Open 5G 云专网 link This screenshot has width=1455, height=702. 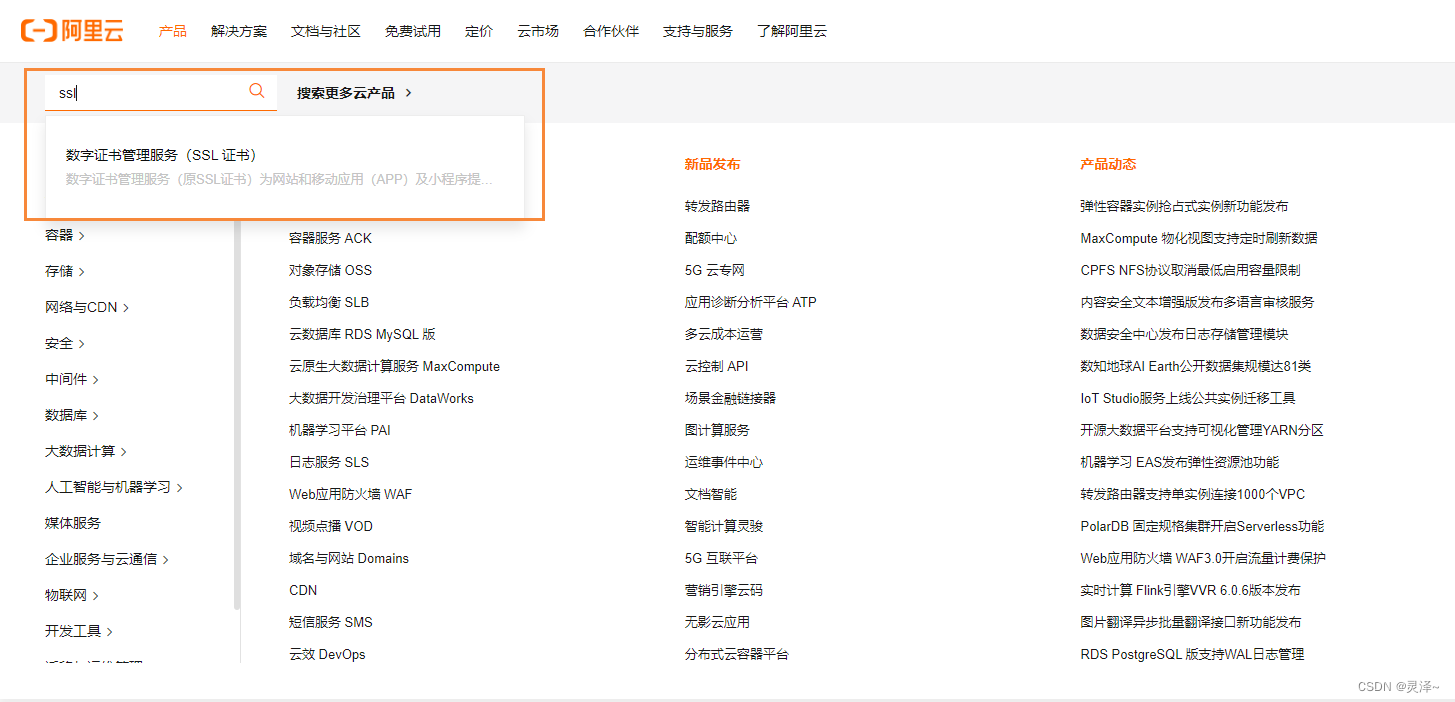[x=715, y=270]
